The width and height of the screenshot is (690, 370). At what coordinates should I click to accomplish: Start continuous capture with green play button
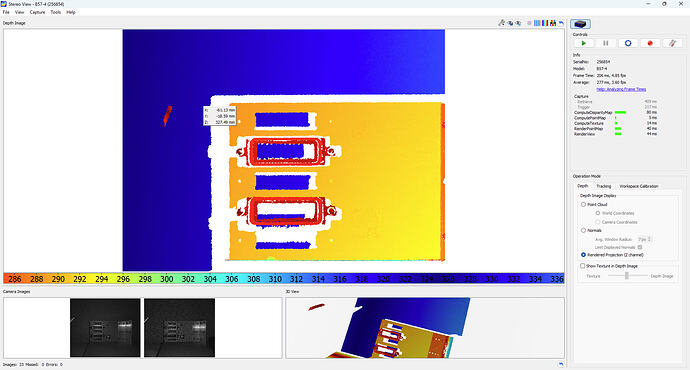584,43
